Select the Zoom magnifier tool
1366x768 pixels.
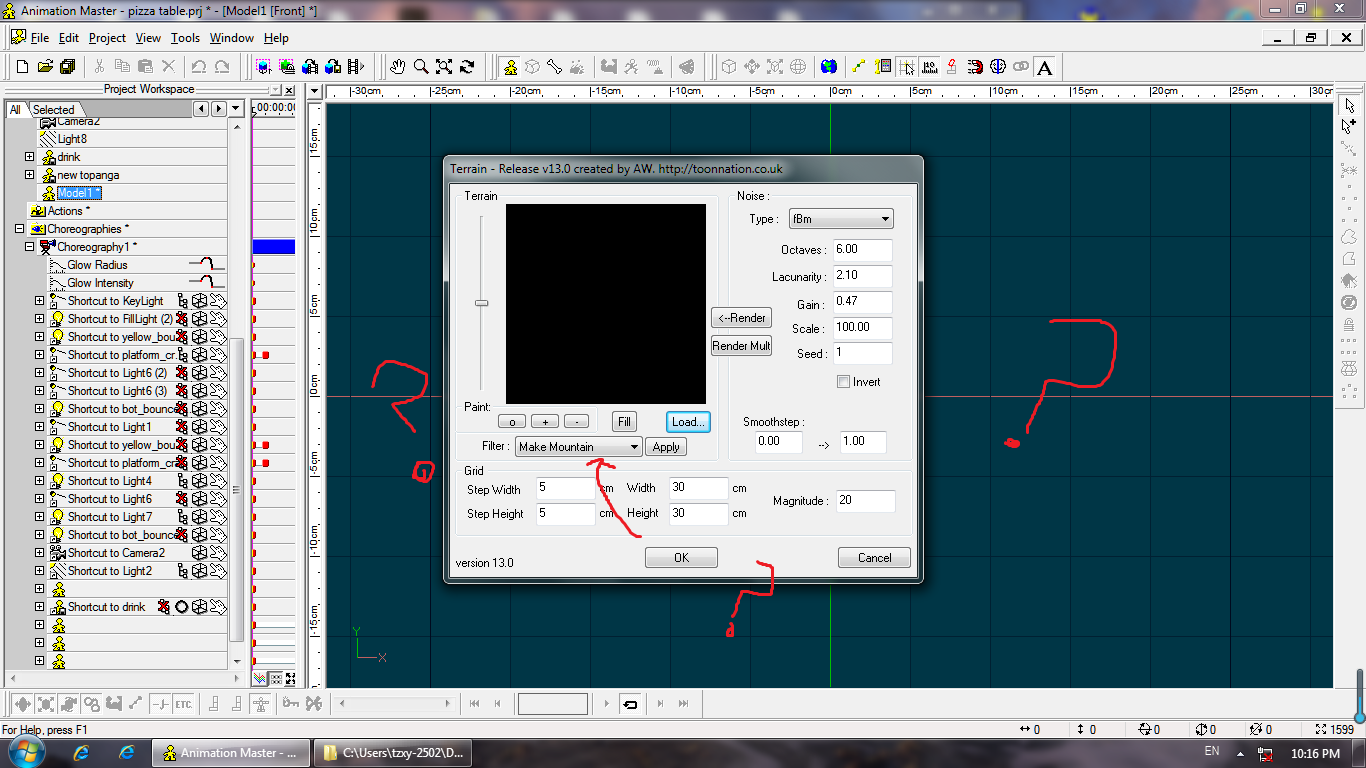(x=421, y=67)
